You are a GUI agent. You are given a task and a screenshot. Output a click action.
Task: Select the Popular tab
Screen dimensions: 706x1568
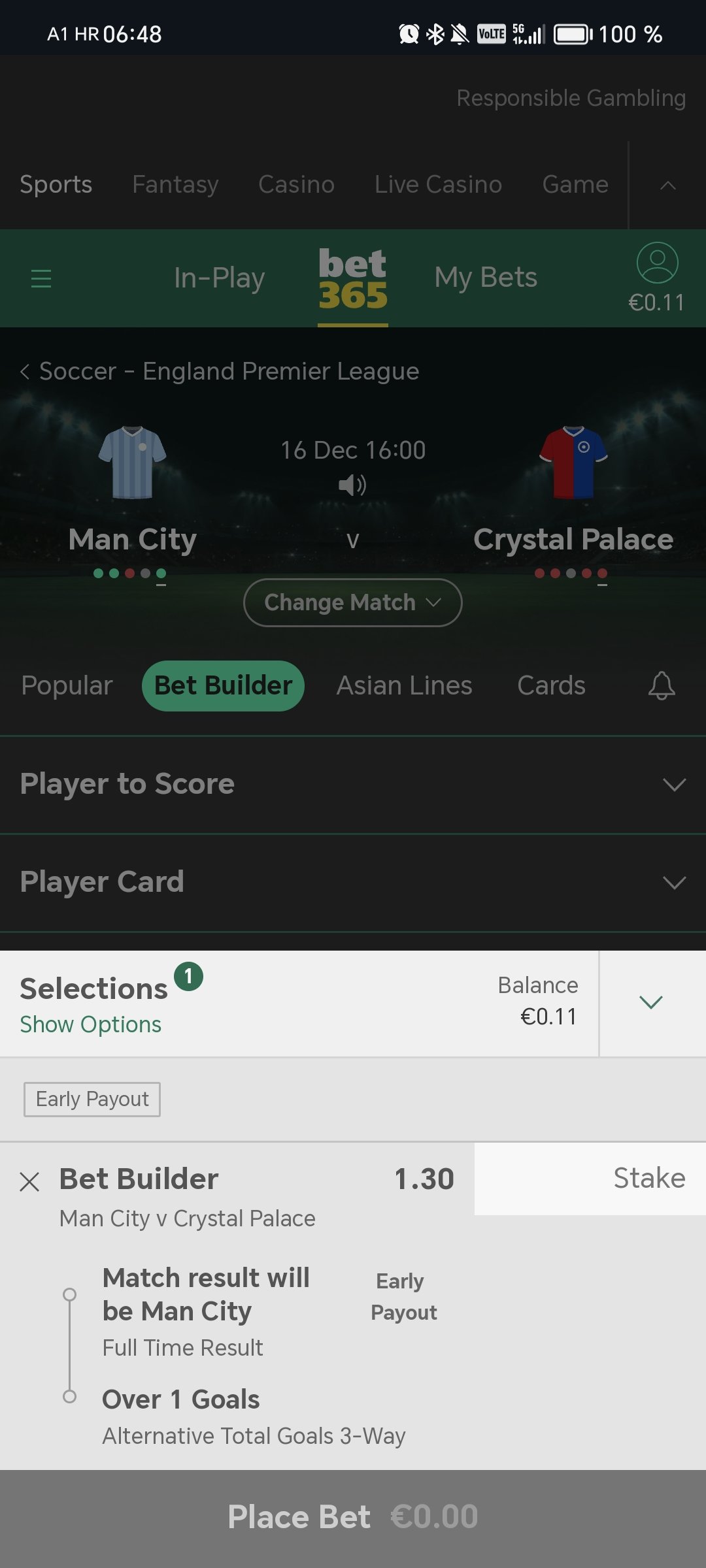coord(67,685)
